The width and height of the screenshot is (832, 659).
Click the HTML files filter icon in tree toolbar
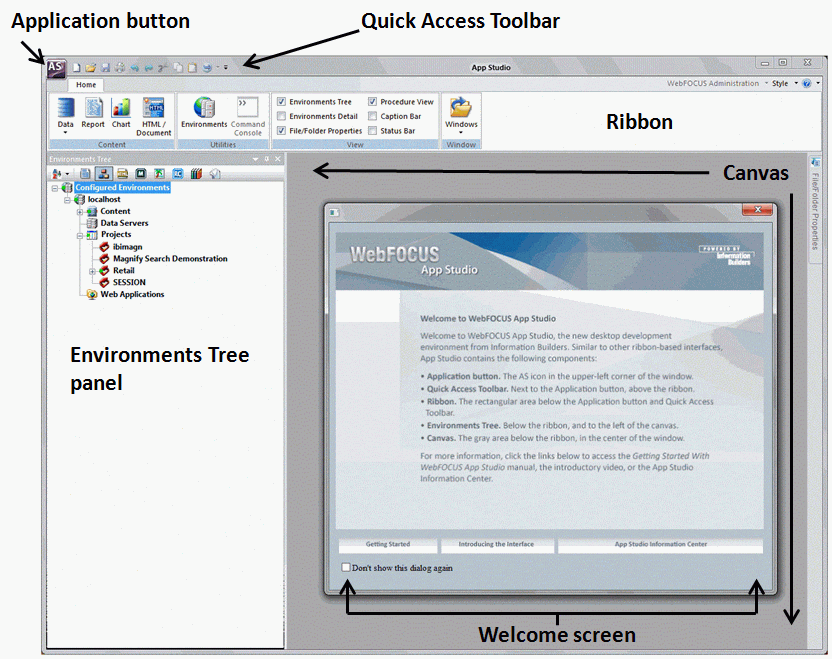pyautogui.click(x=123, y=174)
